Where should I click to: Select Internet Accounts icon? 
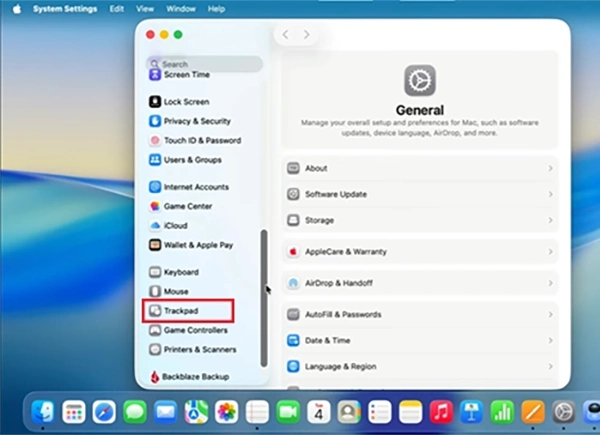click(x=155, y=187)
